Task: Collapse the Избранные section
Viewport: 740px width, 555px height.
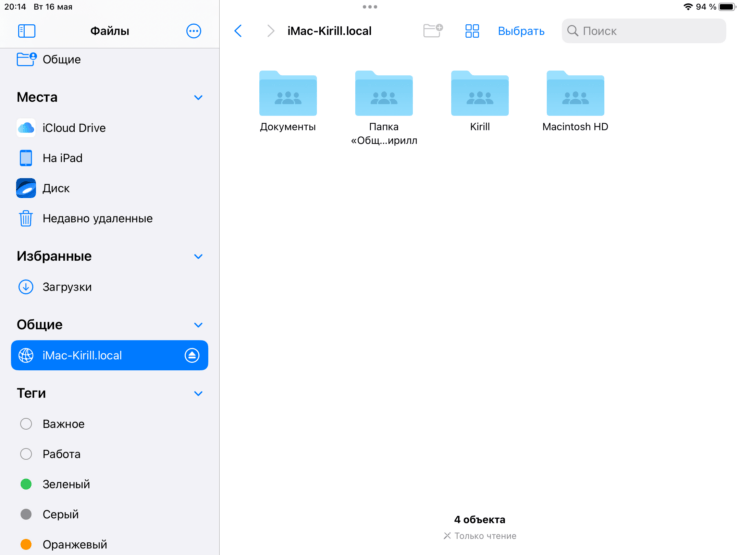Action: click(x=198, y=257)
